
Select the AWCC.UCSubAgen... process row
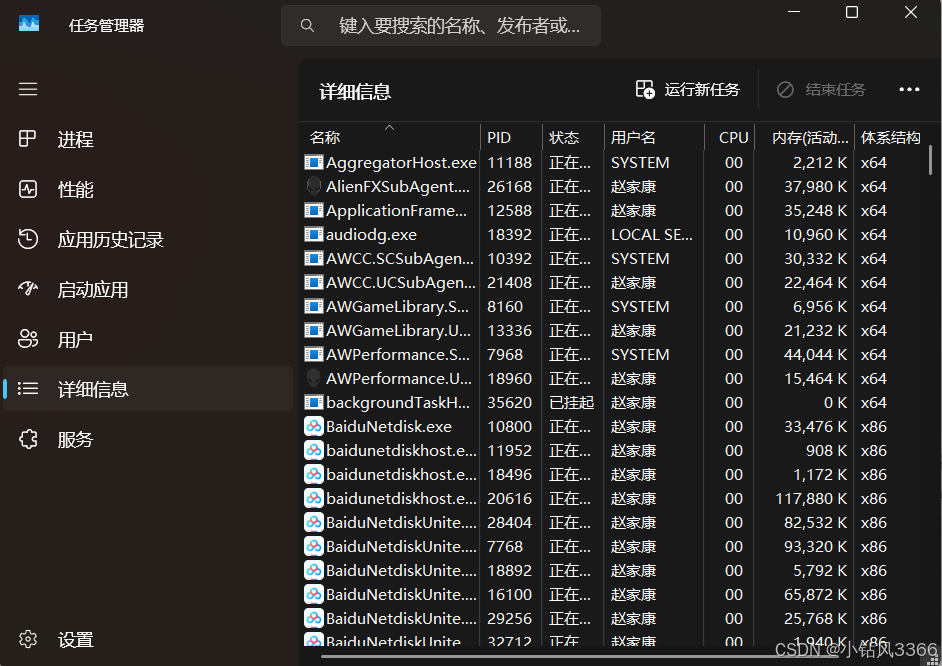pos(614,282)
